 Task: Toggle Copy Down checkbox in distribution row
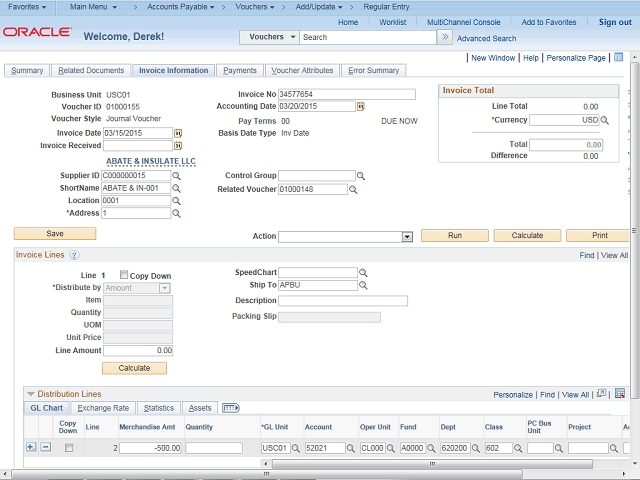point(68,448)
